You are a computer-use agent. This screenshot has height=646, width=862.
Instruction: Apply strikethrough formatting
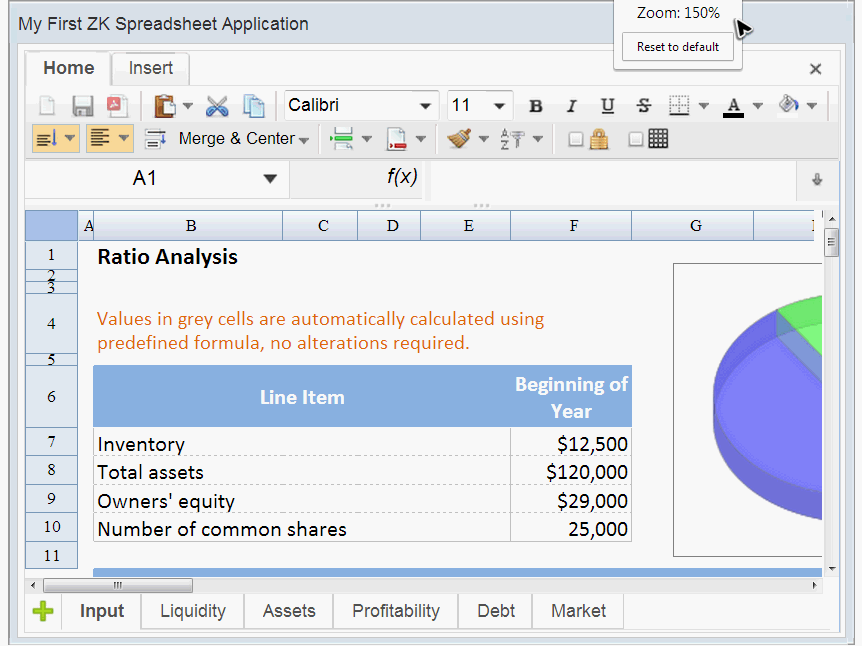point(643,106)
